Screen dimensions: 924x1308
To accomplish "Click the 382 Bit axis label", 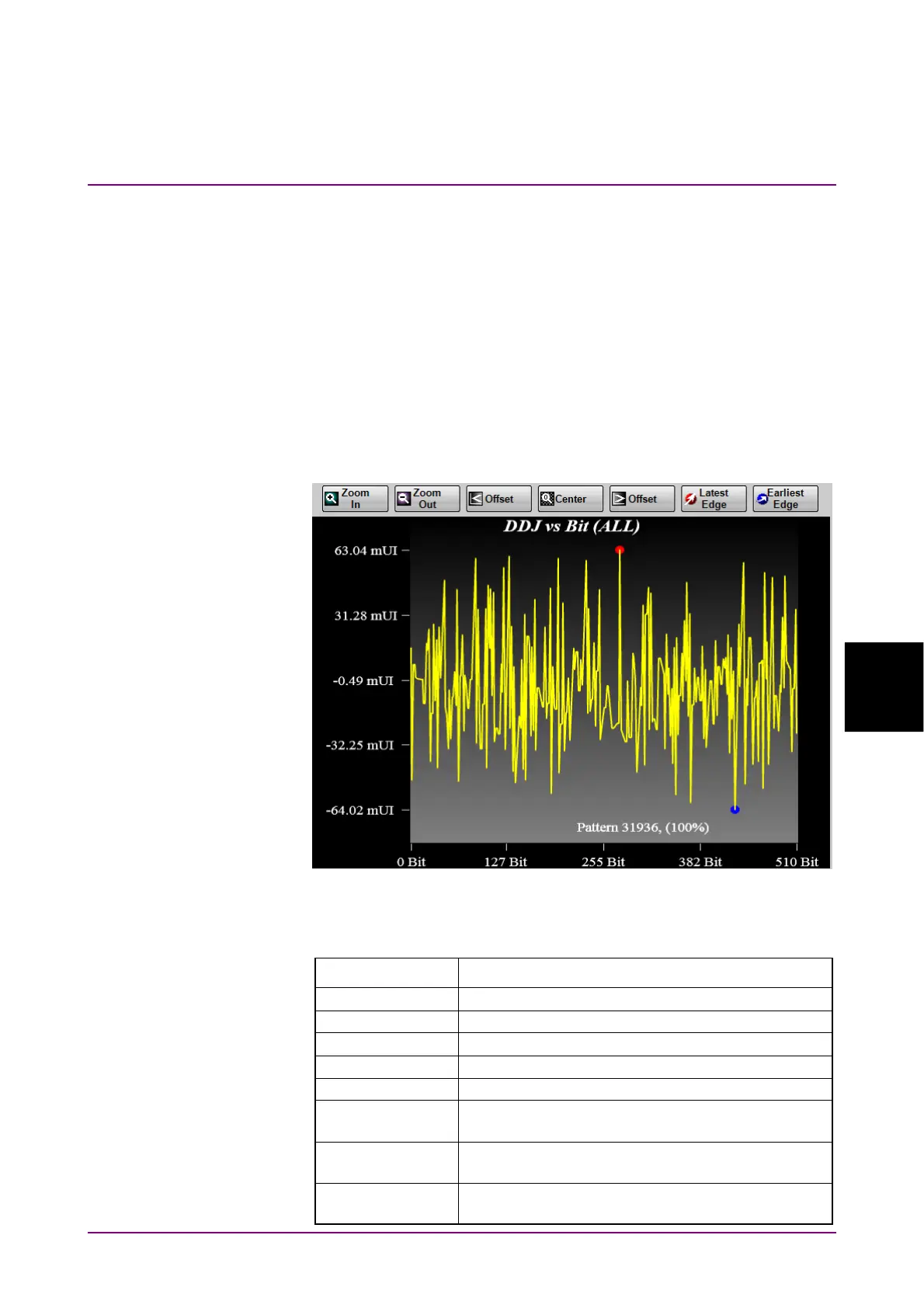I will (x=700, y=862).
